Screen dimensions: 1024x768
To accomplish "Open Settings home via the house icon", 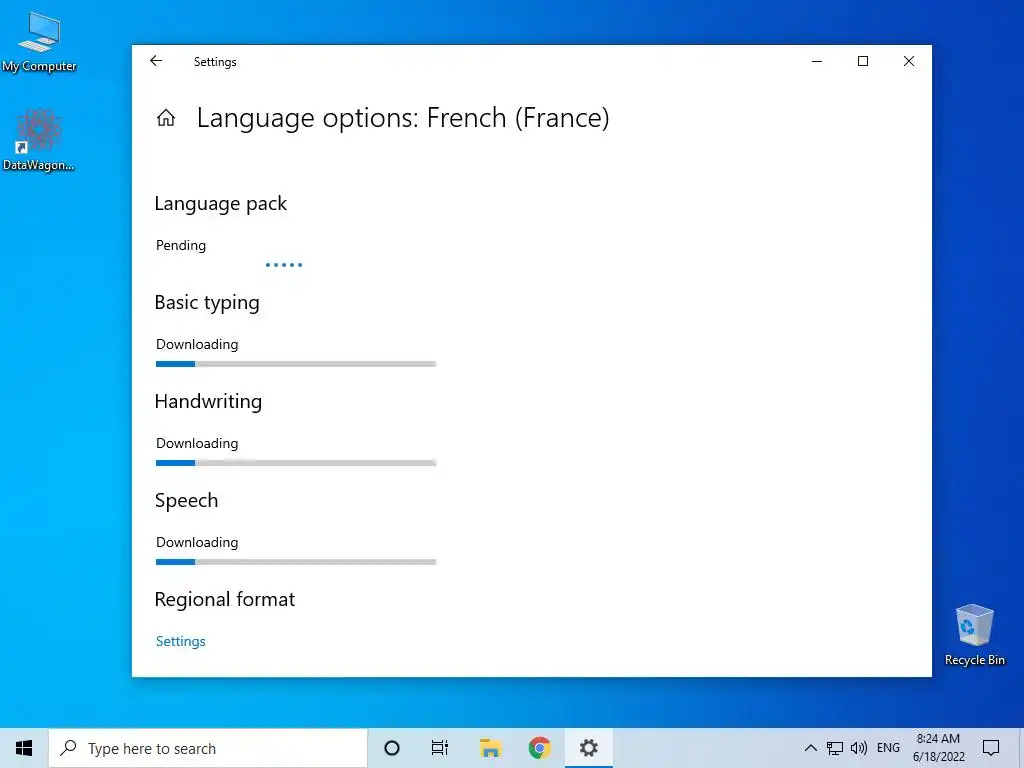I will coord(166,118).
